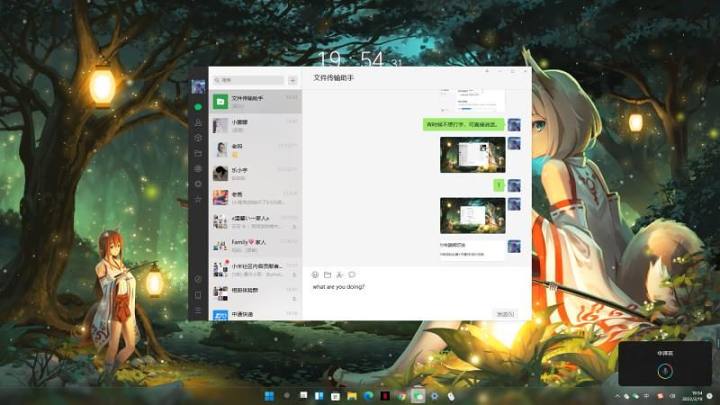The image size is (720, 405).
Task: Open the Favorites cube icon
Action: pos(198,138)
